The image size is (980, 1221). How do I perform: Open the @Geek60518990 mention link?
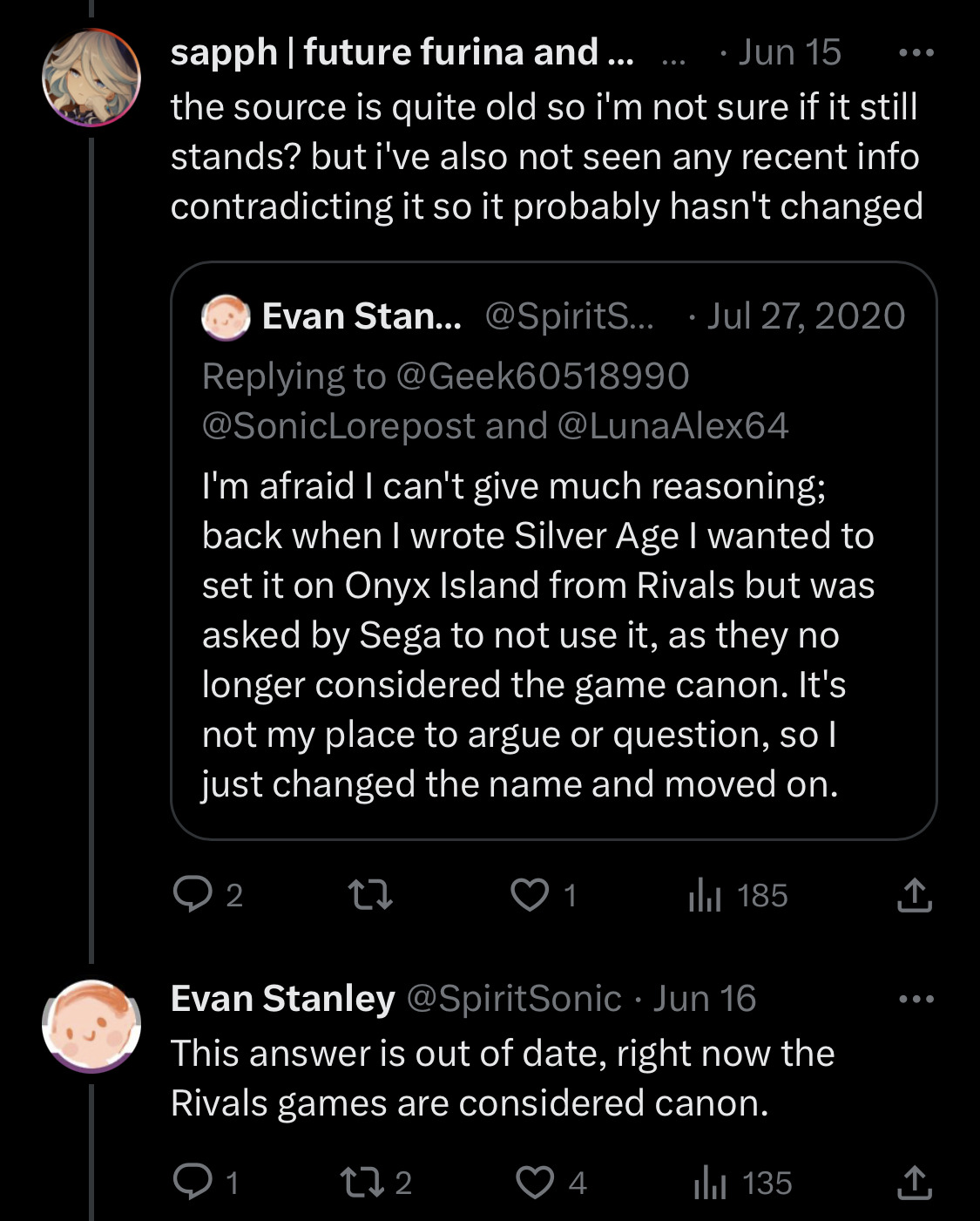542,376
